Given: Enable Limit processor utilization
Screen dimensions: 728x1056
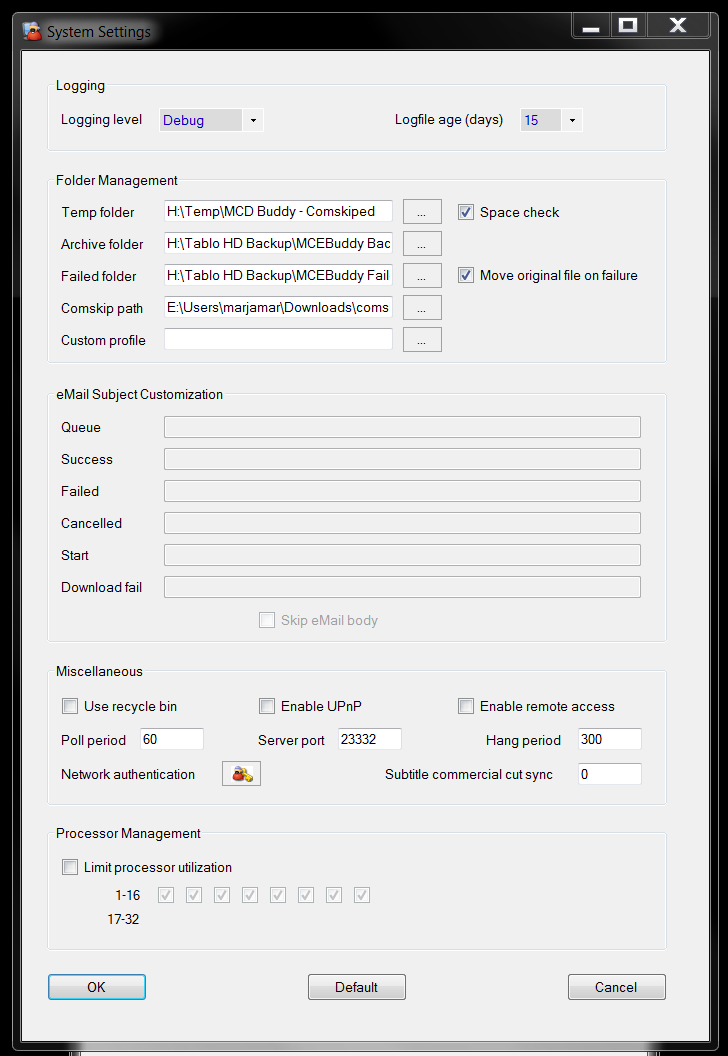Looking at the screenshot, I should [x=69, y=867].
